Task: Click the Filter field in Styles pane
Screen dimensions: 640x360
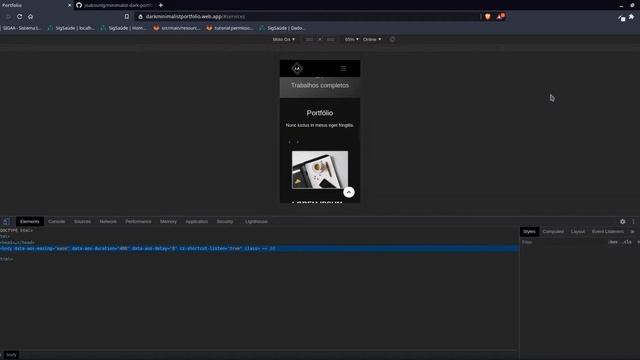Action: click(563, 242)
